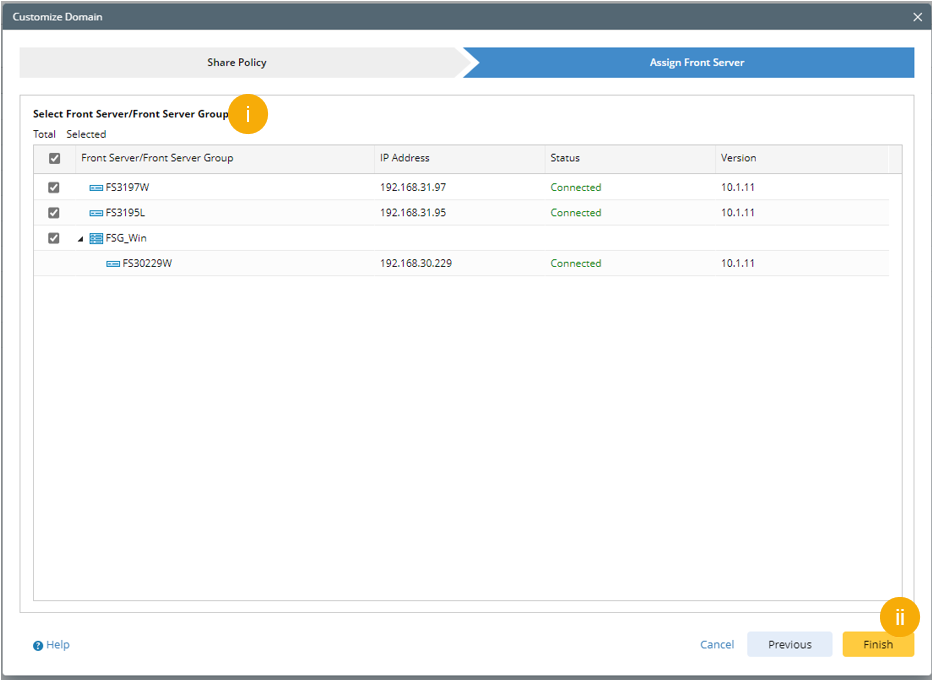Uncheck the FS3195L checkbox
The height and width of the screenshot is (680, 932).
[53, 213]
